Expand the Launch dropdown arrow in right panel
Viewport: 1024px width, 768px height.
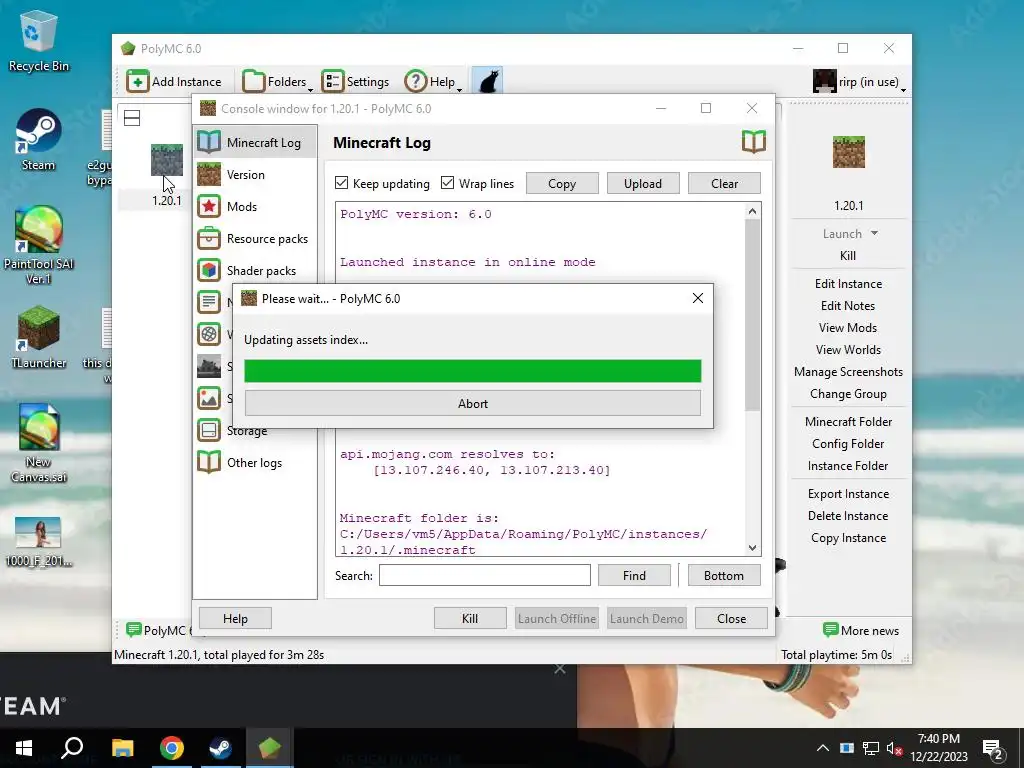pos(874,233)
